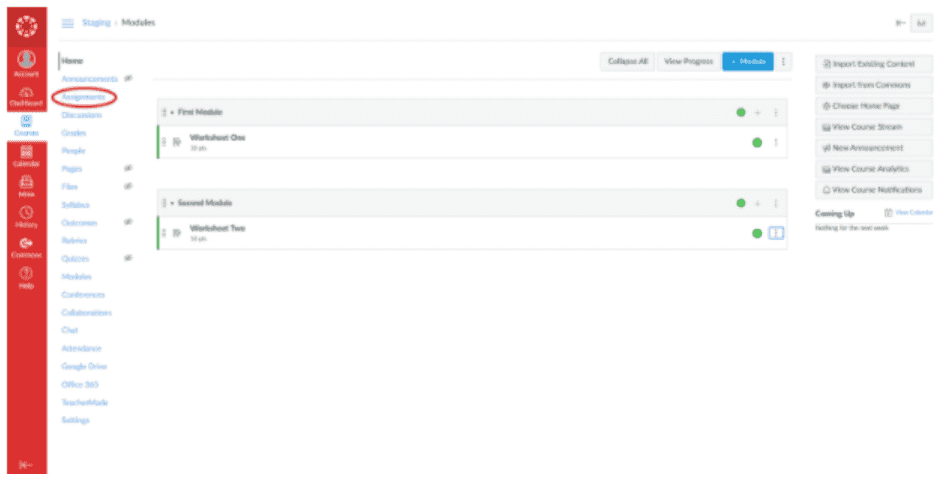
Task: Open the View Calendar link
Action: [909, 213]
